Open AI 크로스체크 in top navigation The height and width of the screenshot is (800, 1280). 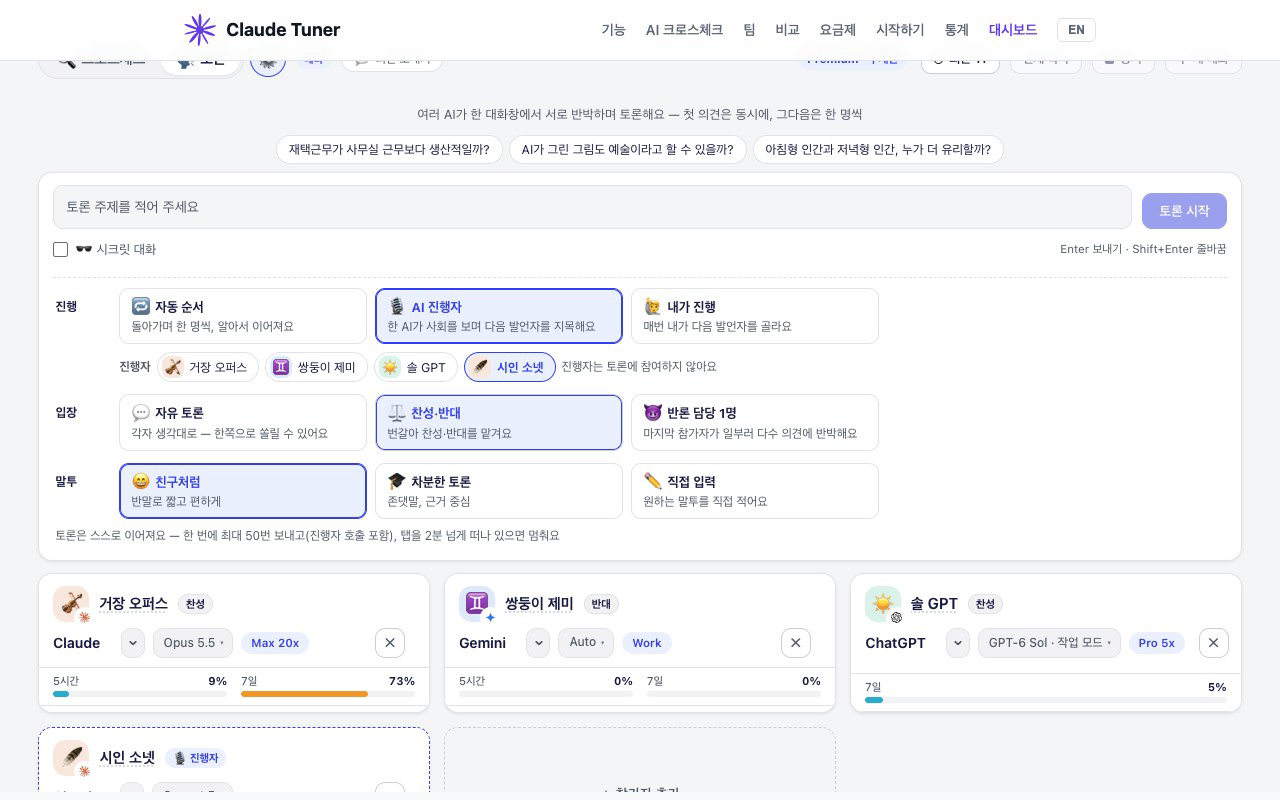(x=684, y=30)
